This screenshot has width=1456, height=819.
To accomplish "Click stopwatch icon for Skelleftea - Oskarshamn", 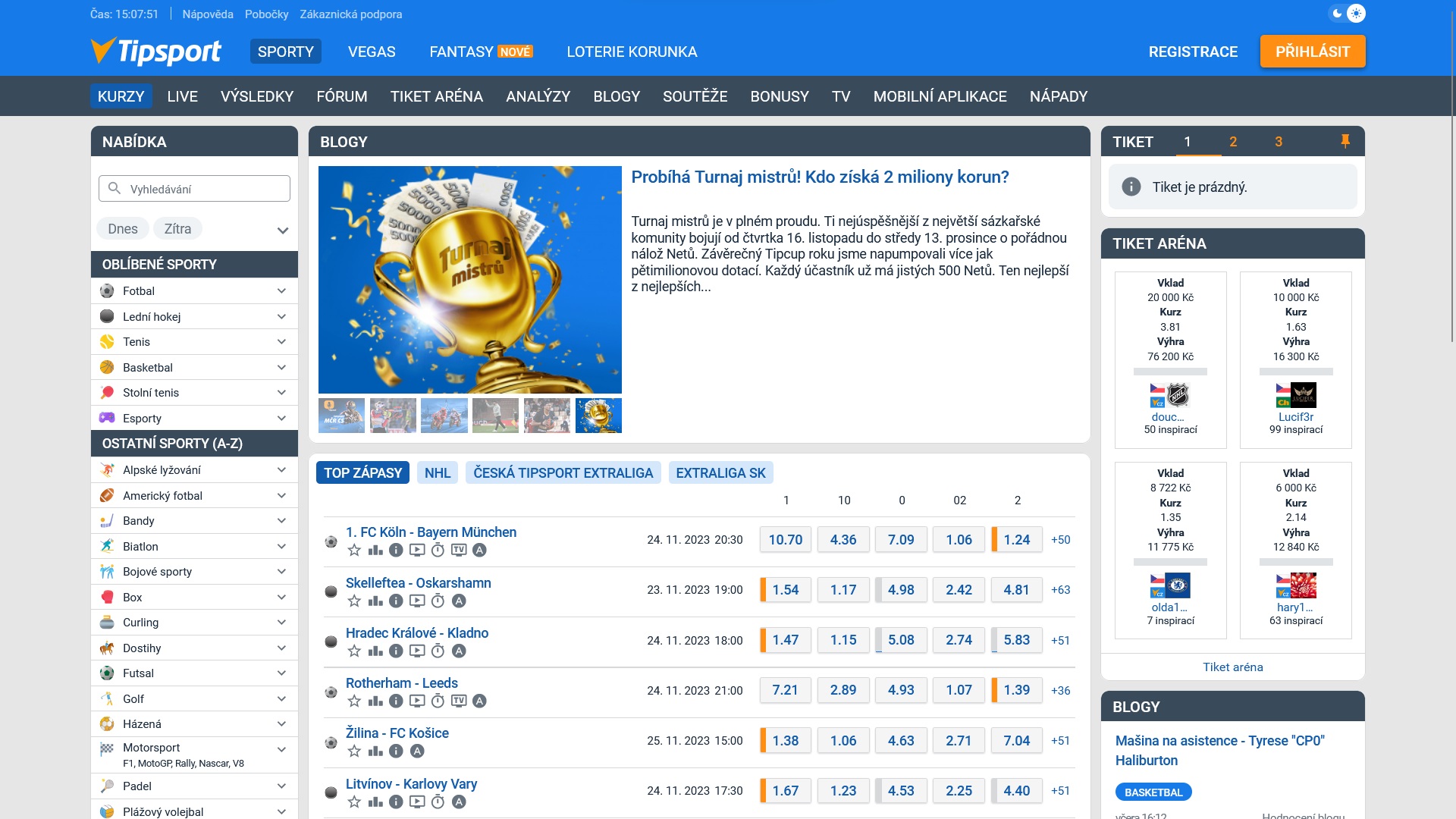I will coord(438,601).
